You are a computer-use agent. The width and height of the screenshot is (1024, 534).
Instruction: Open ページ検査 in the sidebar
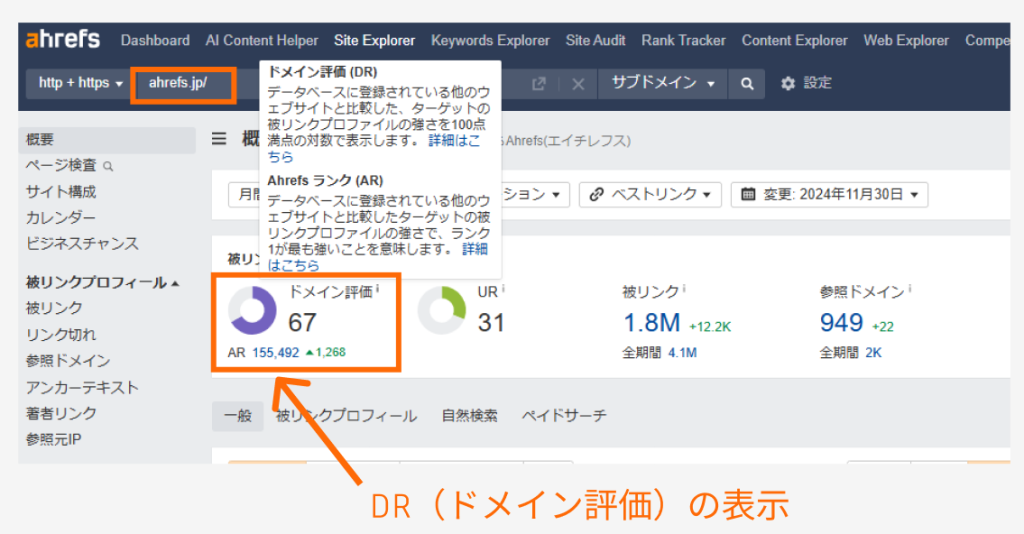click(61, 166)
